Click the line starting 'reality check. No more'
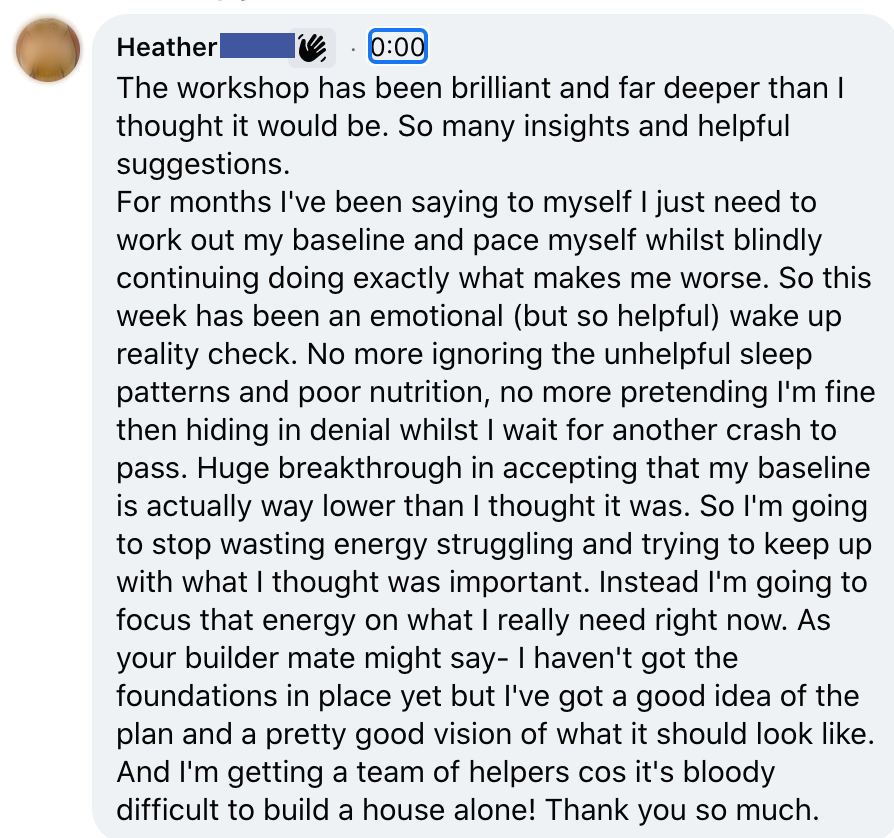894x838 pixels. pos(465,354)
